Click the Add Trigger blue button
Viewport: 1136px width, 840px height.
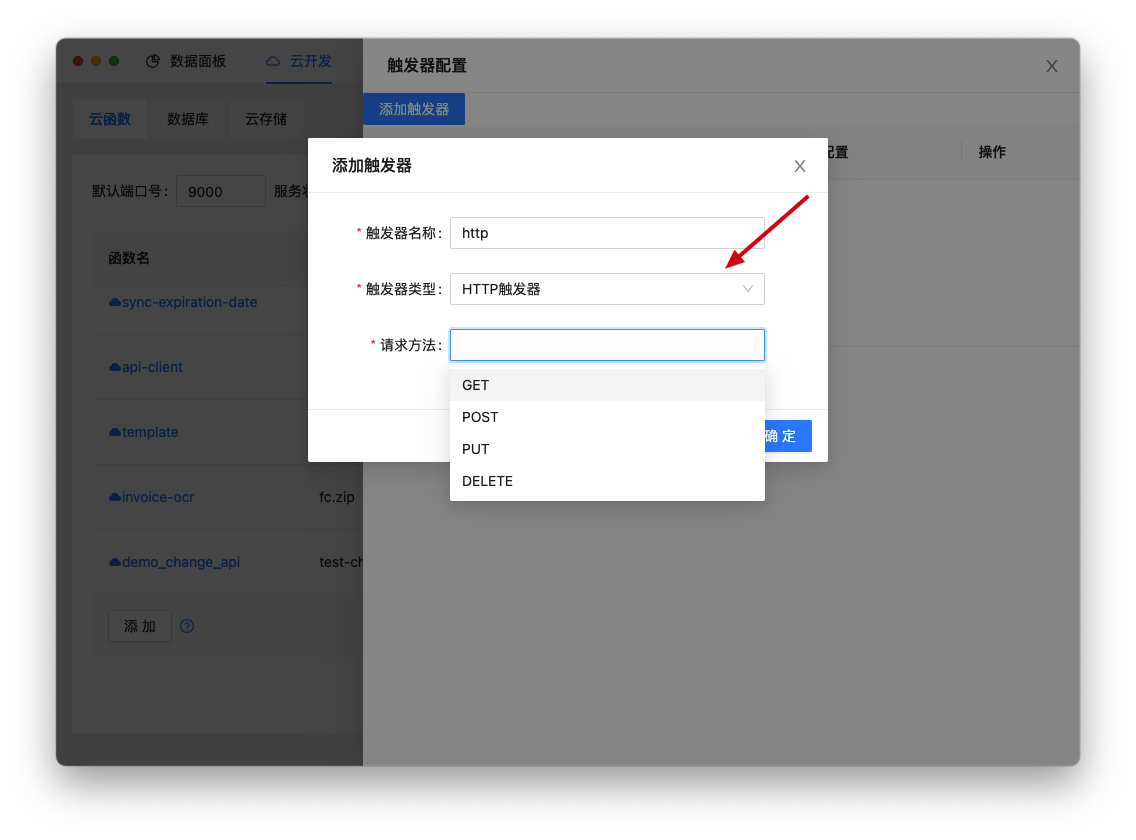tap(414, 109)
